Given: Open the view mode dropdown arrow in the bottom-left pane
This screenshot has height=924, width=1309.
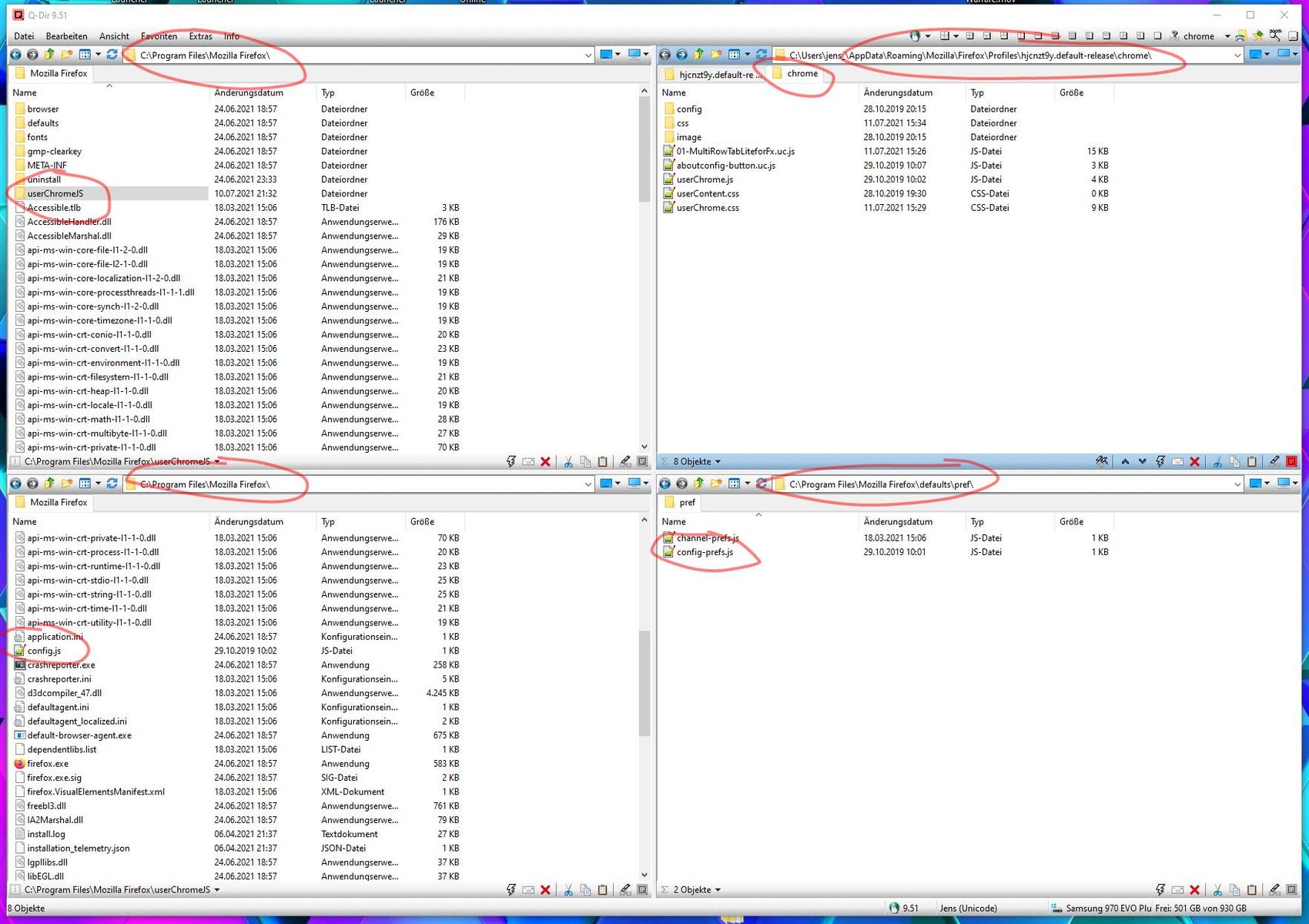Looking at the screenshot, I should click(98, 484).
